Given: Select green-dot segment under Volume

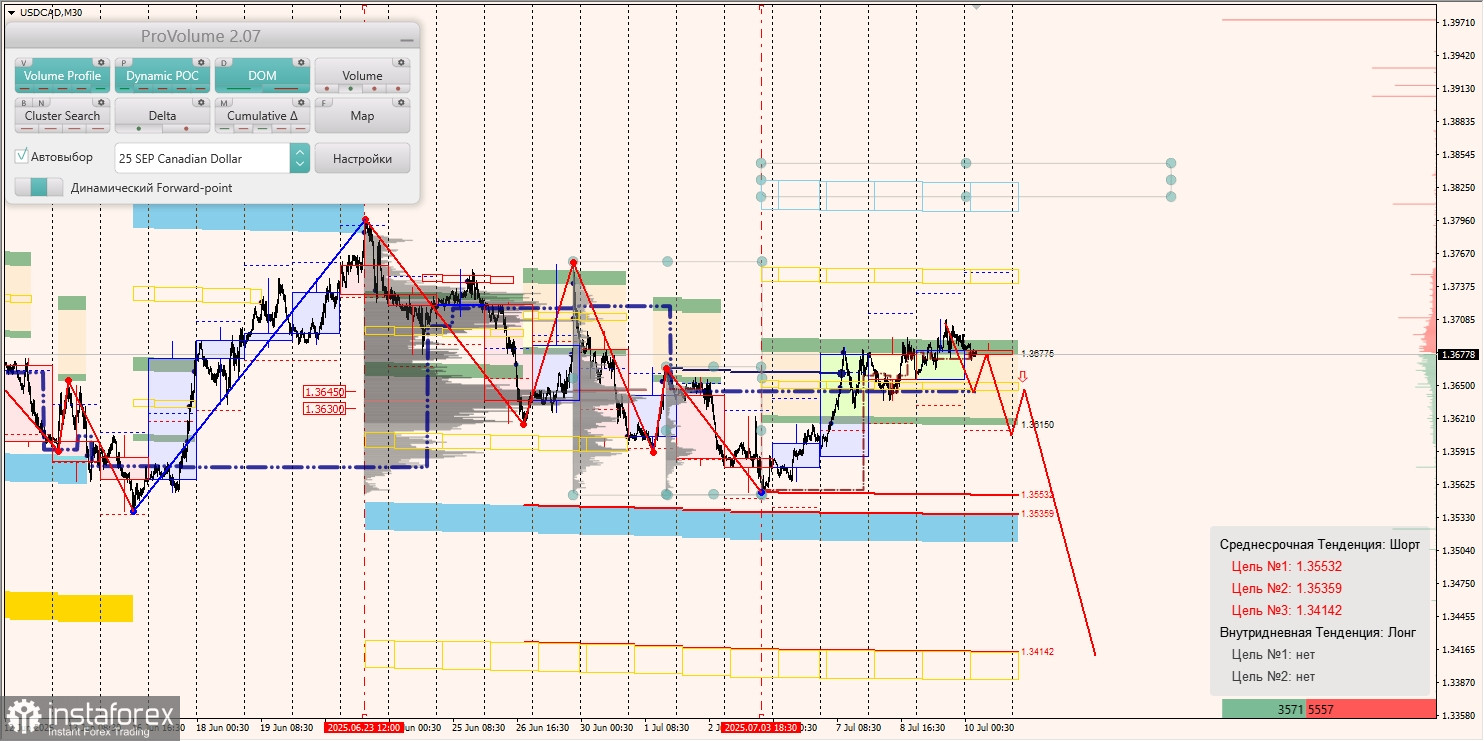Looking at the screenshot, I should [x=350, y=89].
